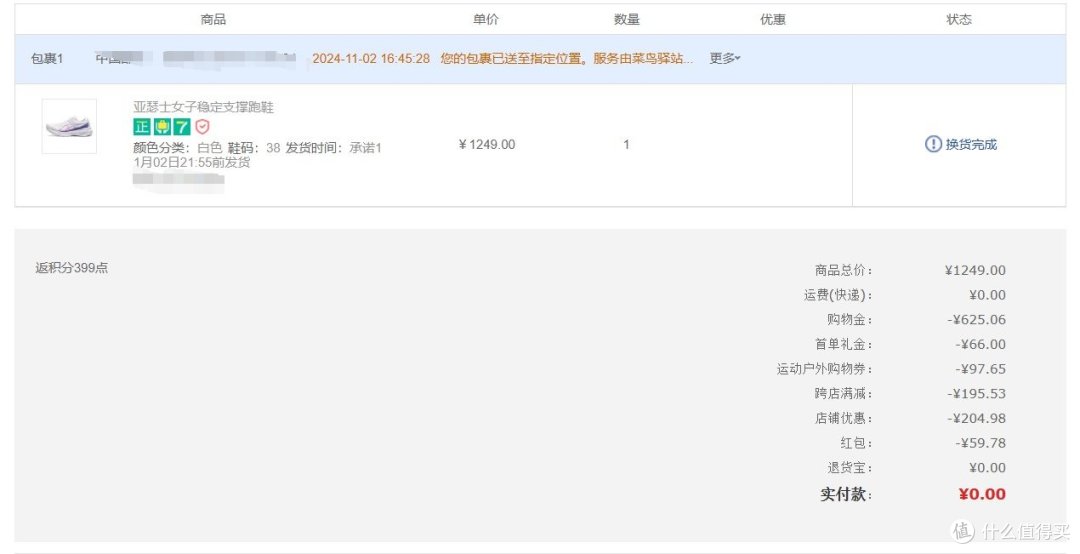Click the unit price ¥1249.00 in the item row

(487, 145)
